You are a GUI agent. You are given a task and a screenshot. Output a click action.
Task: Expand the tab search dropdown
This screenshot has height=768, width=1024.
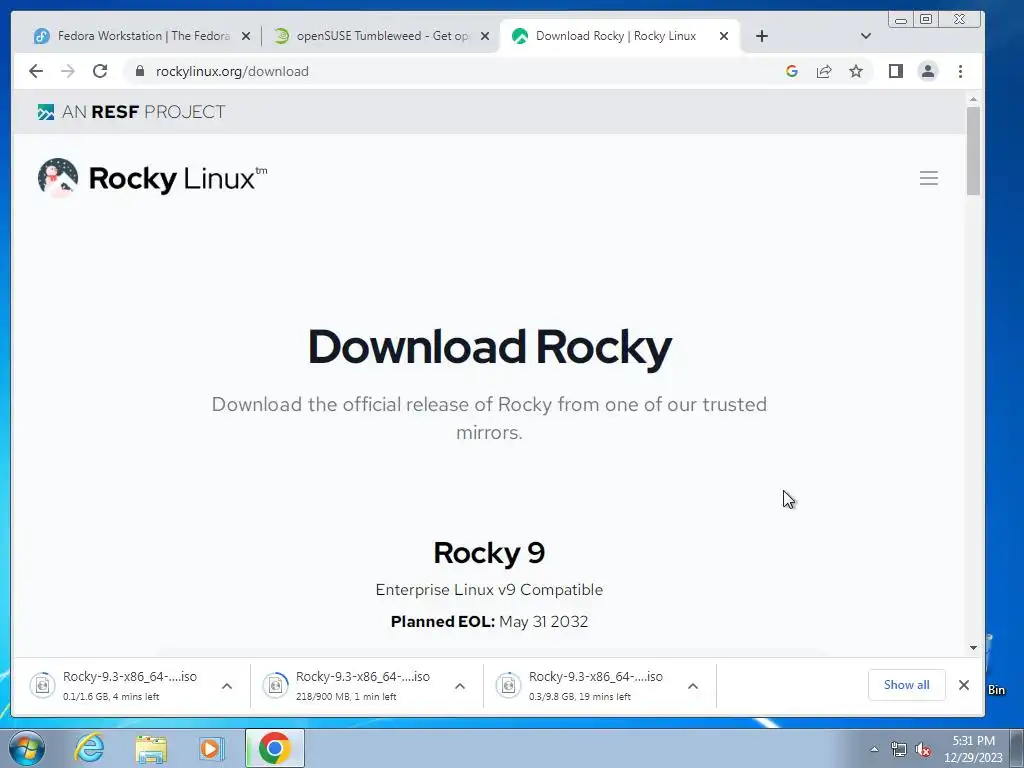[x=866, y=36]
